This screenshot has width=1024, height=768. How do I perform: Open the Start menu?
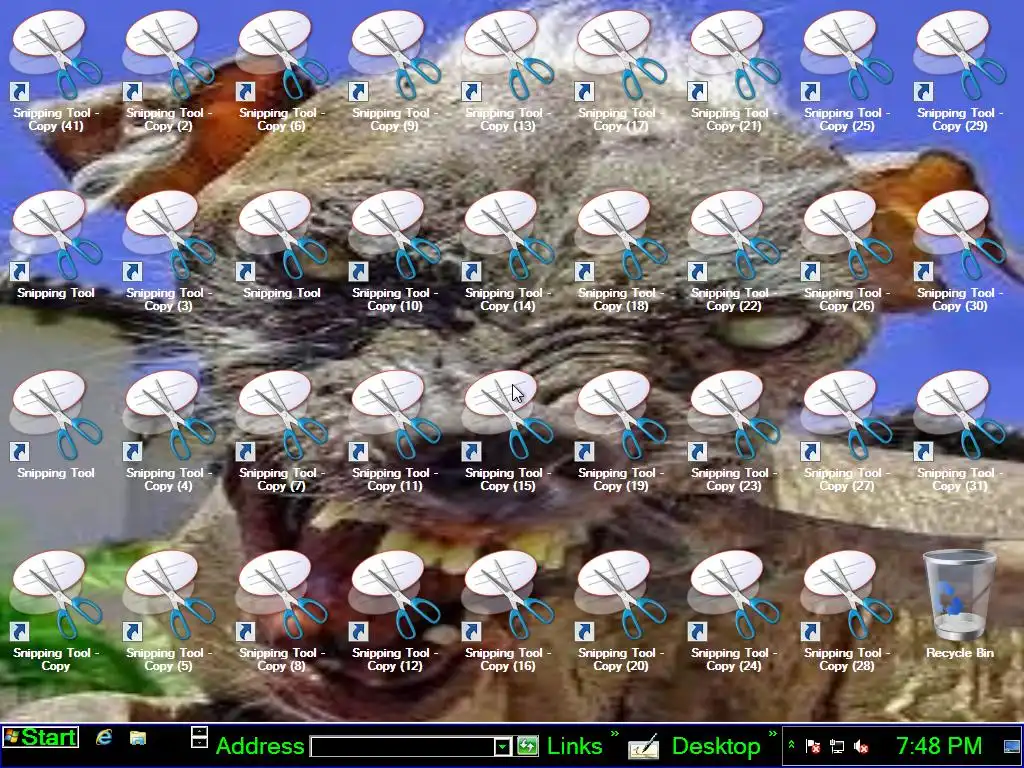[40, 737]
